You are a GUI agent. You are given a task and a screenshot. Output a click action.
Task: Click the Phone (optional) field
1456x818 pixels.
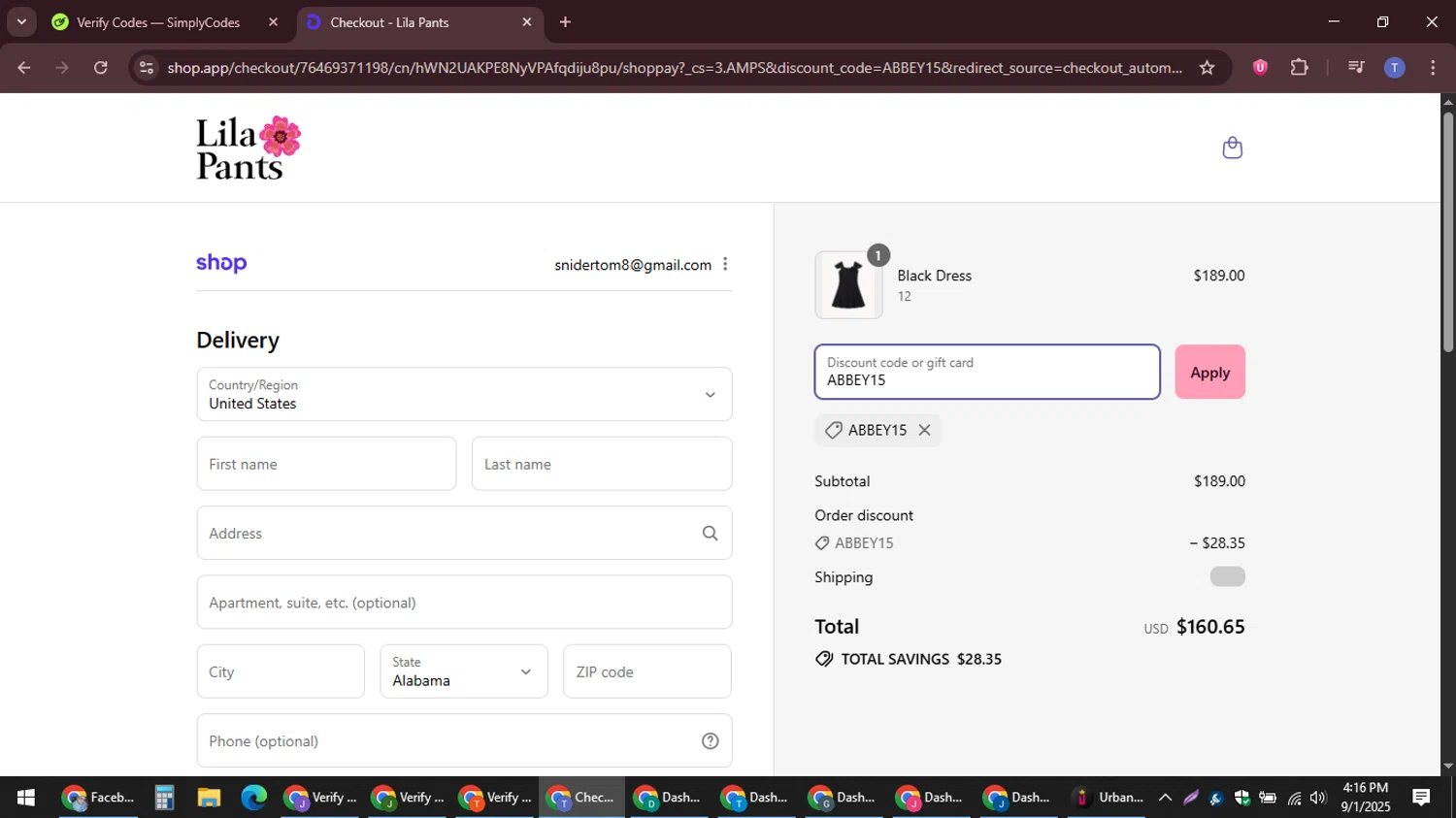coord(464,741)
